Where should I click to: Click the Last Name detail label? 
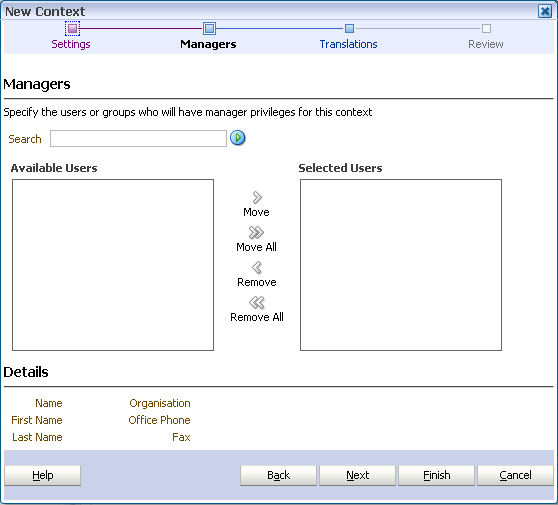pyautogui.click(x=37, y=437)
